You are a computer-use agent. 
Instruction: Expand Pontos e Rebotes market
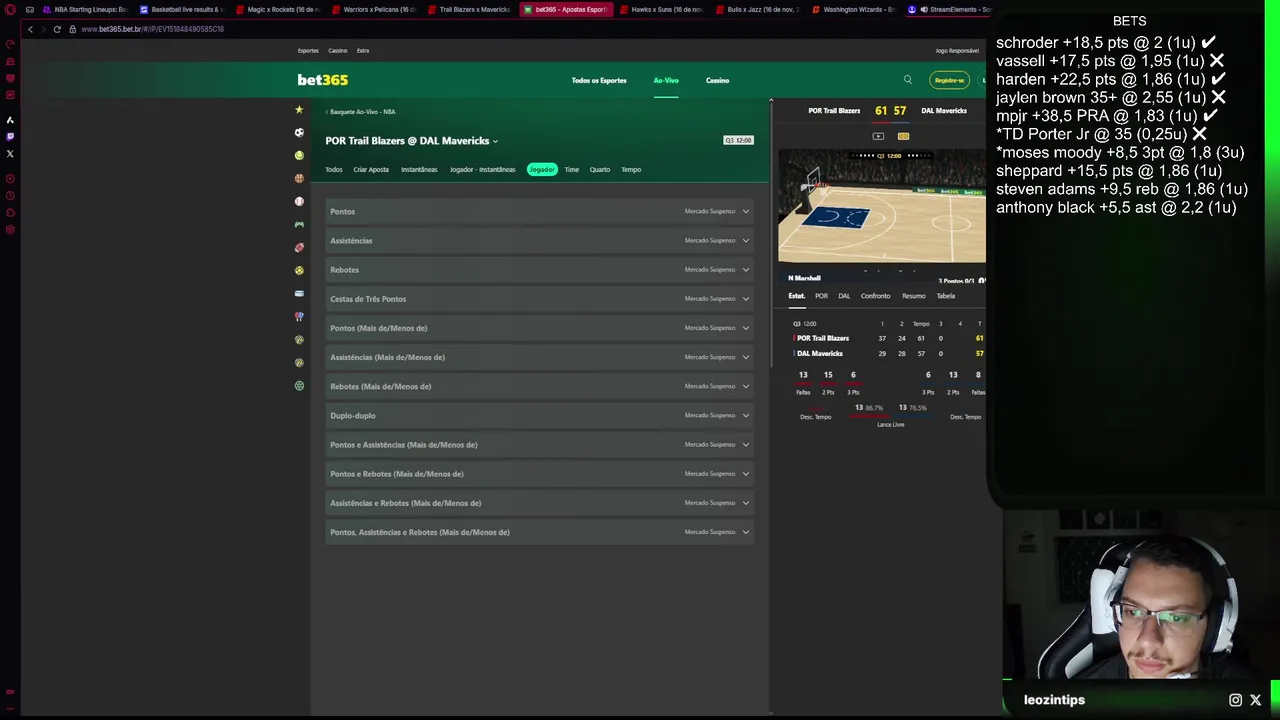point(540,473)
